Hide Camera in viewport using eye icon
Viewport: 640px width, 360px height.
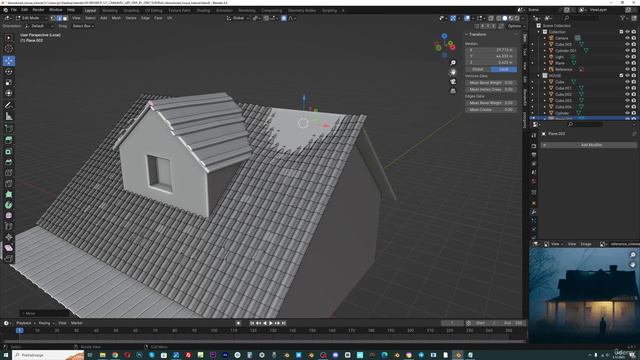tap(627, 38)
